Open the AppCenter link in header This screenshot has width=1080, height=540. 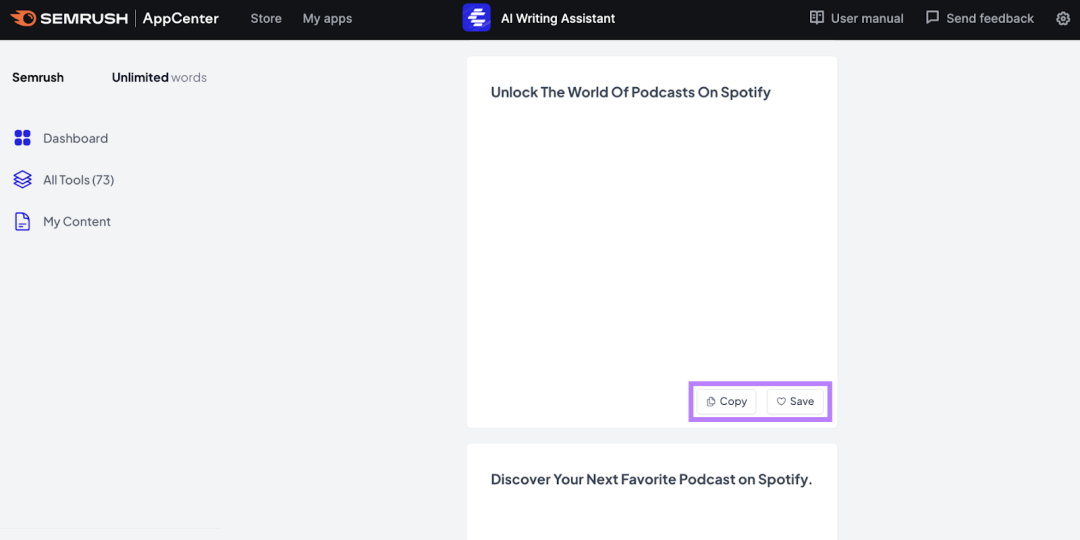point(180,19)
